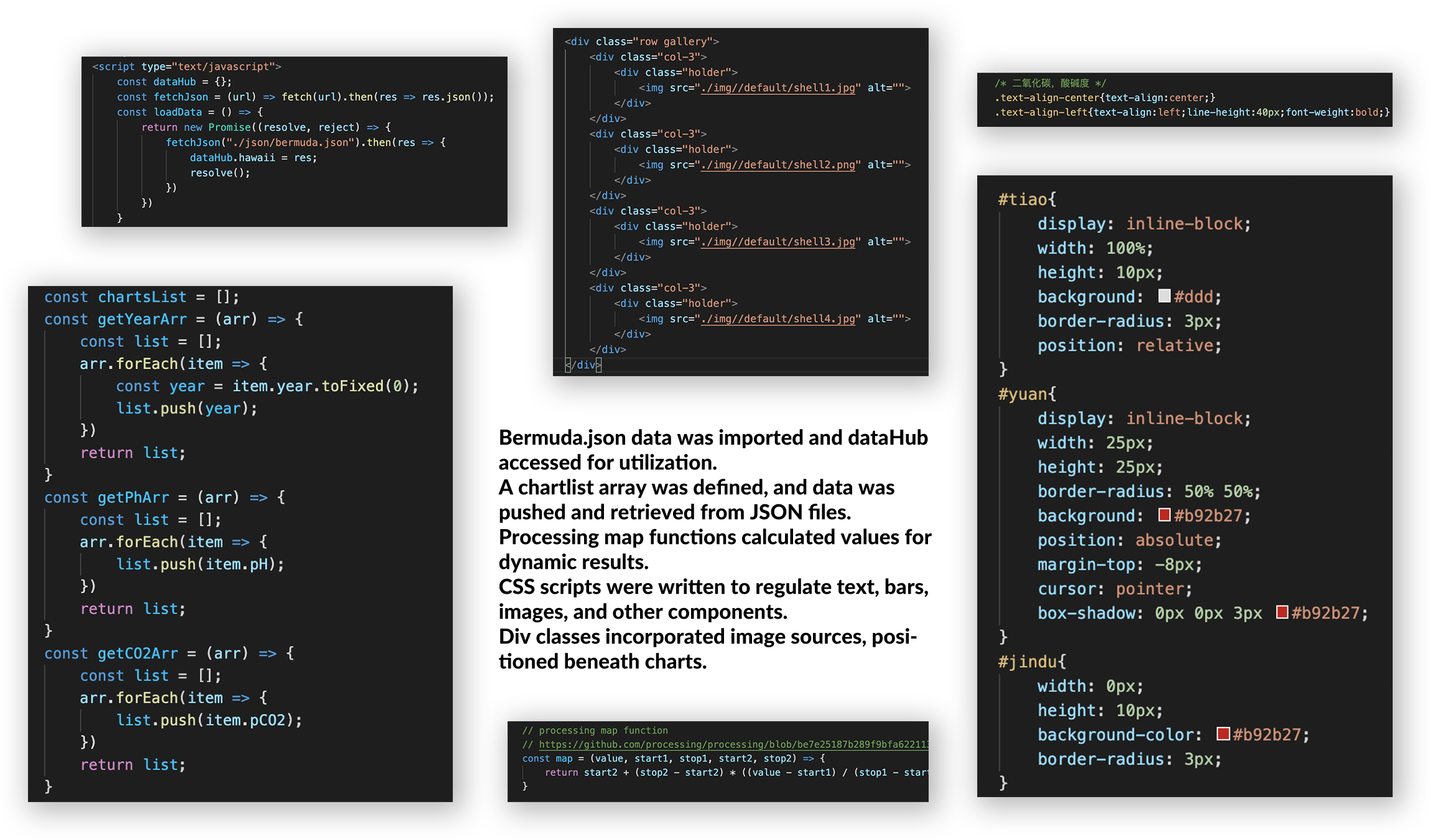Open the shell4.jpg image path link
The width and height of the screenshot is (1430, 840).
(x=778, y=319)
